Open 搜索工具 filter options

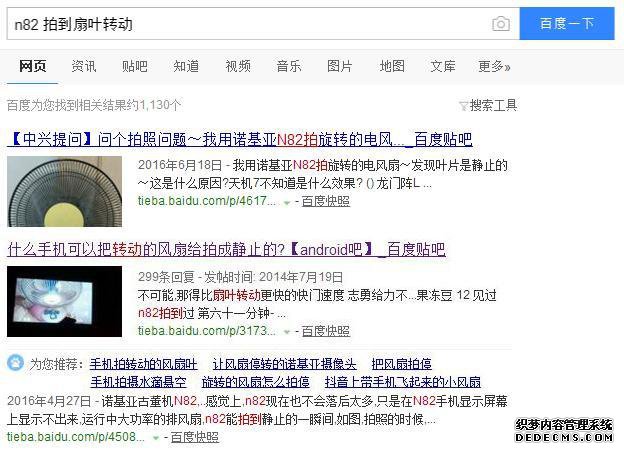pyautogui.click(x=493, y=105)
